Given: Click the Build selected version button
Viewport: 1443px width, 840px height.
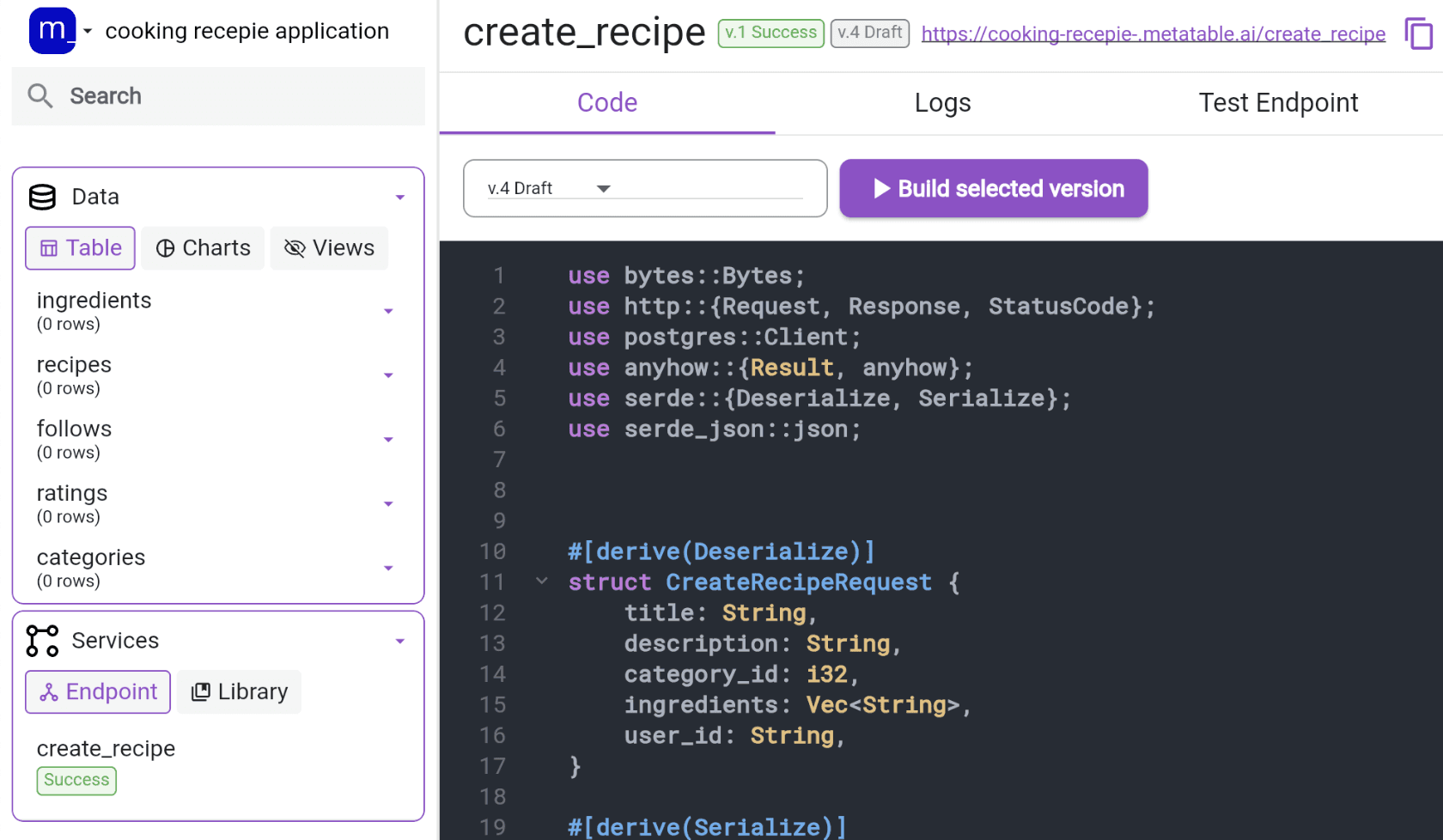Looking at the screenshot, I should [993, 188].
